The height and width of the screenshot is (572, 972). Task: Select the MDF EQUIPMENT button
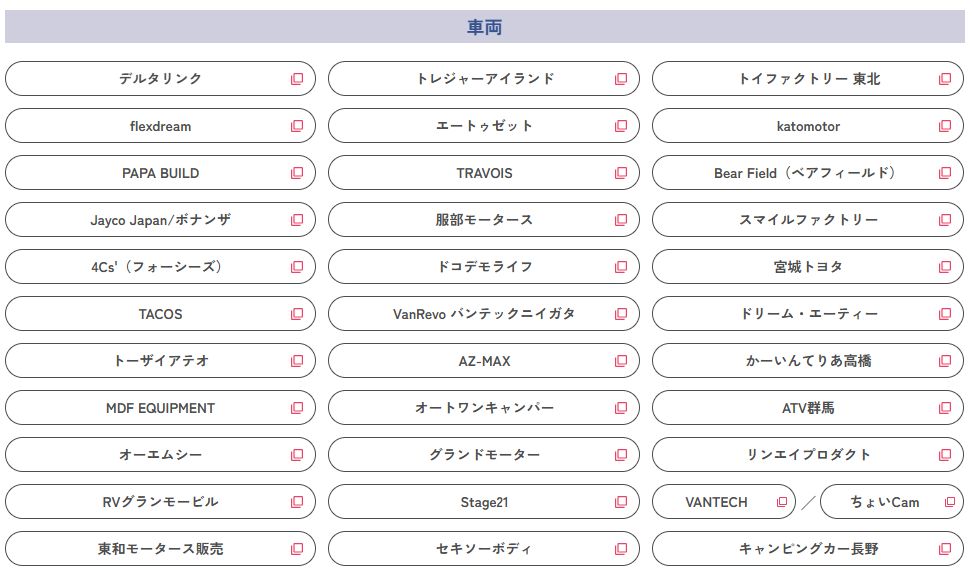160,408
